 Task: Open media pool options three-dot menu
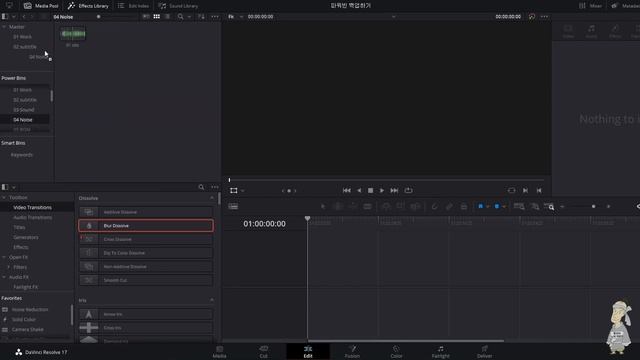click(215, 17)
